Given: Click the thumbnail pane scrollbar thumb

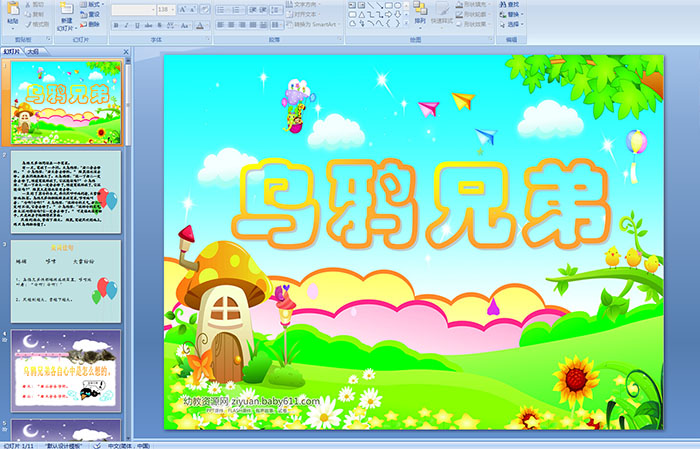Looking at the screenshot, I should coord(129,105).
